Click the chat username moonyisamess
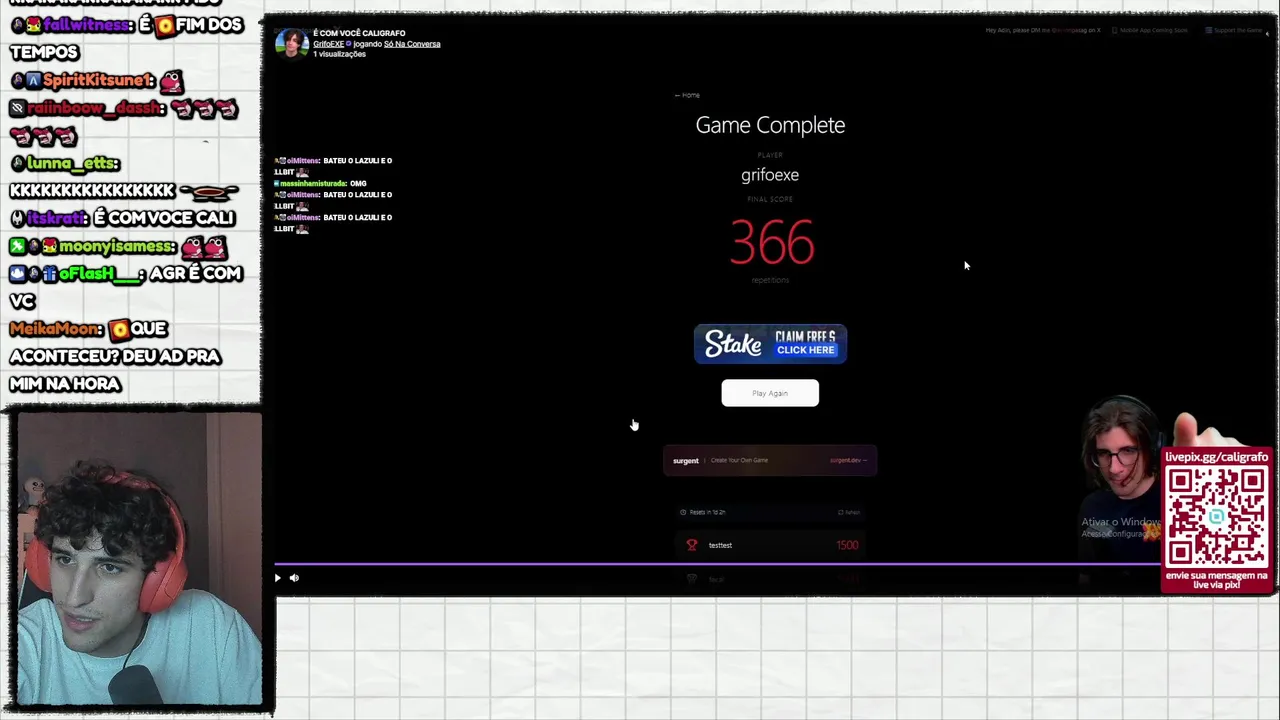The height and width of the screenshot is (720, 1280). tap(116, 246)
